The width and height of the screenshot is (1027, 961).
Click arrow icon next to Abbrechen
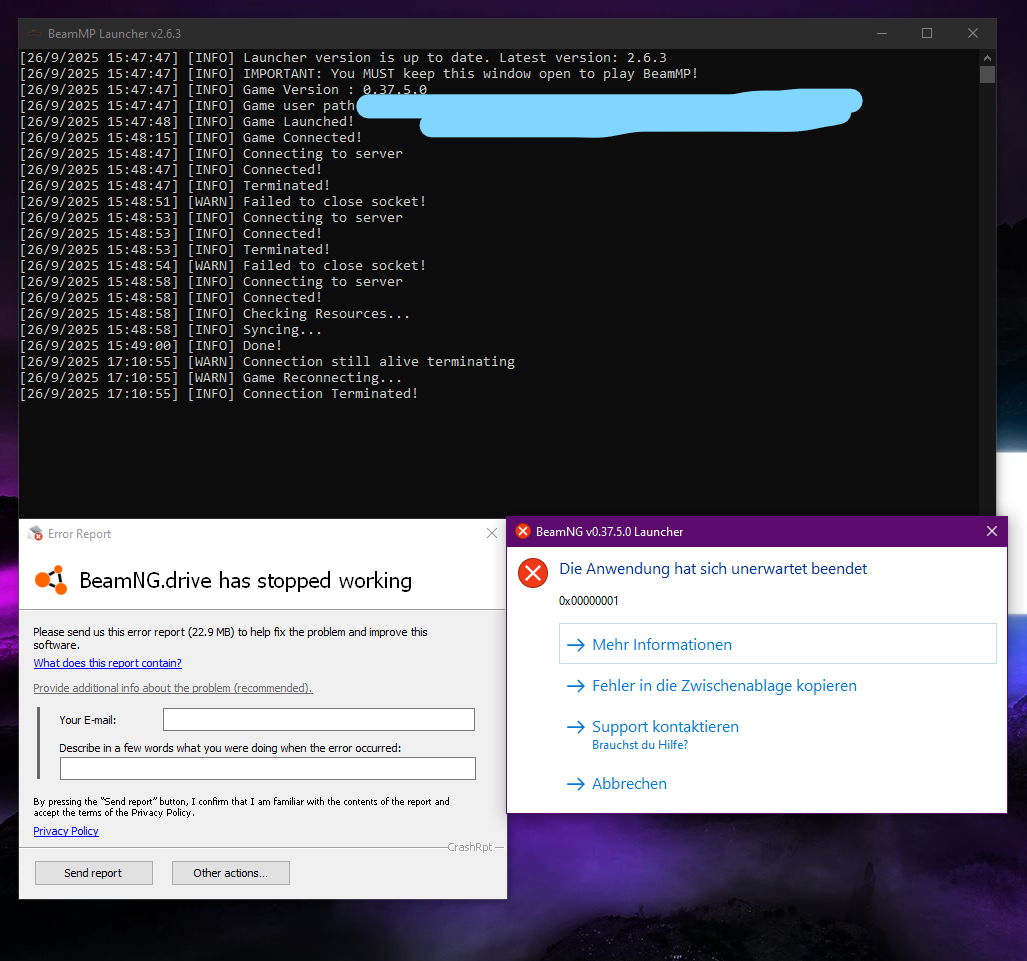[x=576, y=784]
